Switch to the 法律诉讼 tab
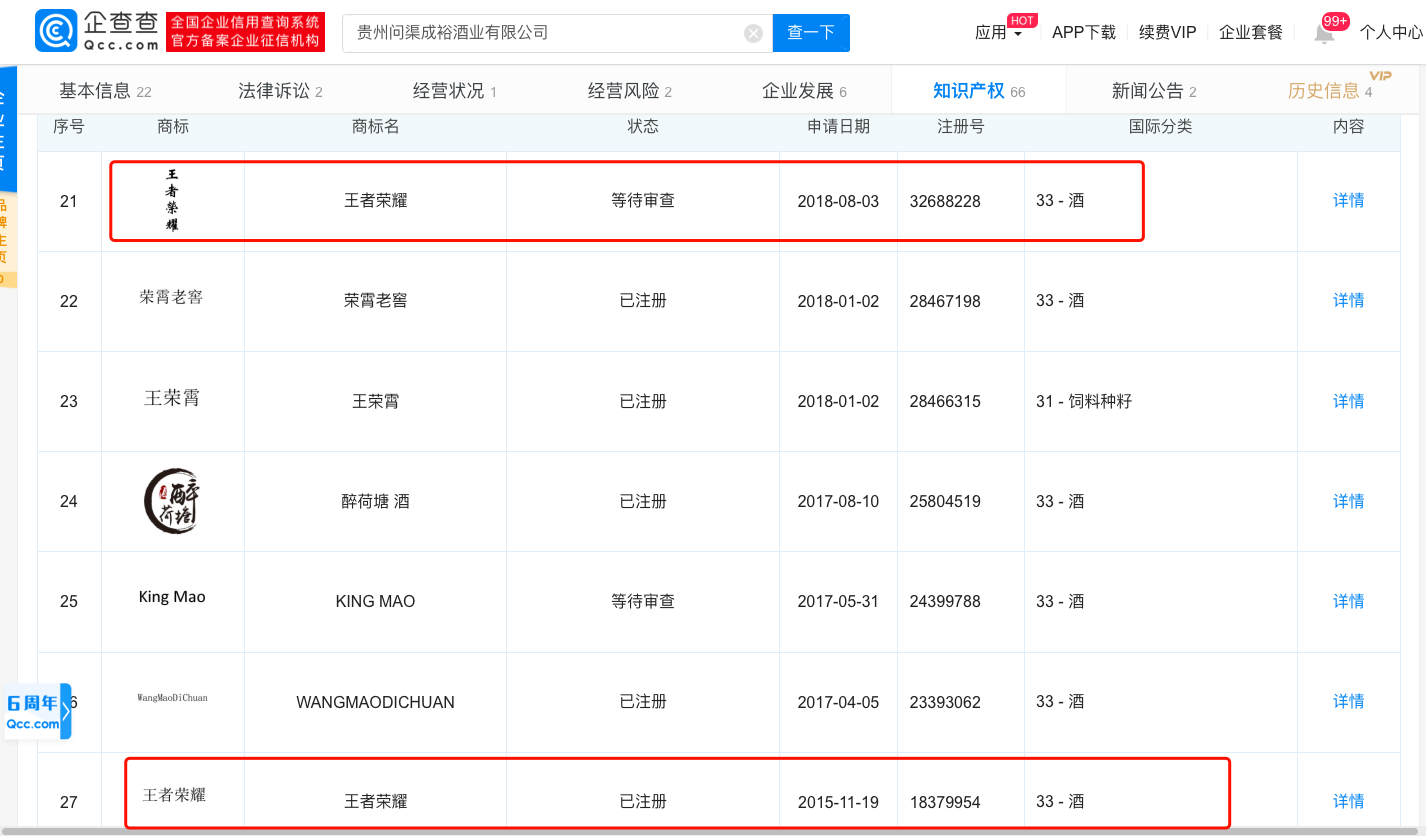 click(x=280, y=91)
